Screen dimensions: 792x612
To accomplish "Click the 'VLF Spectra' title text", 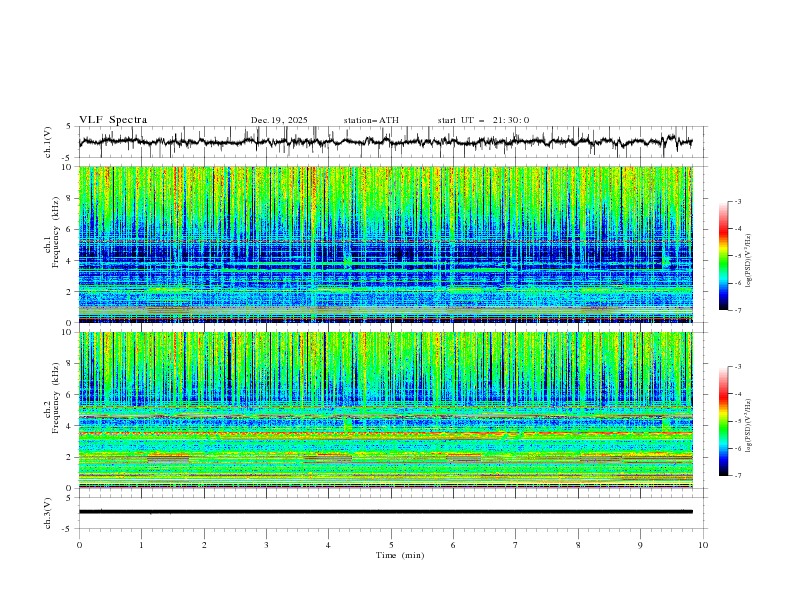I will click(x=113, y=120).
